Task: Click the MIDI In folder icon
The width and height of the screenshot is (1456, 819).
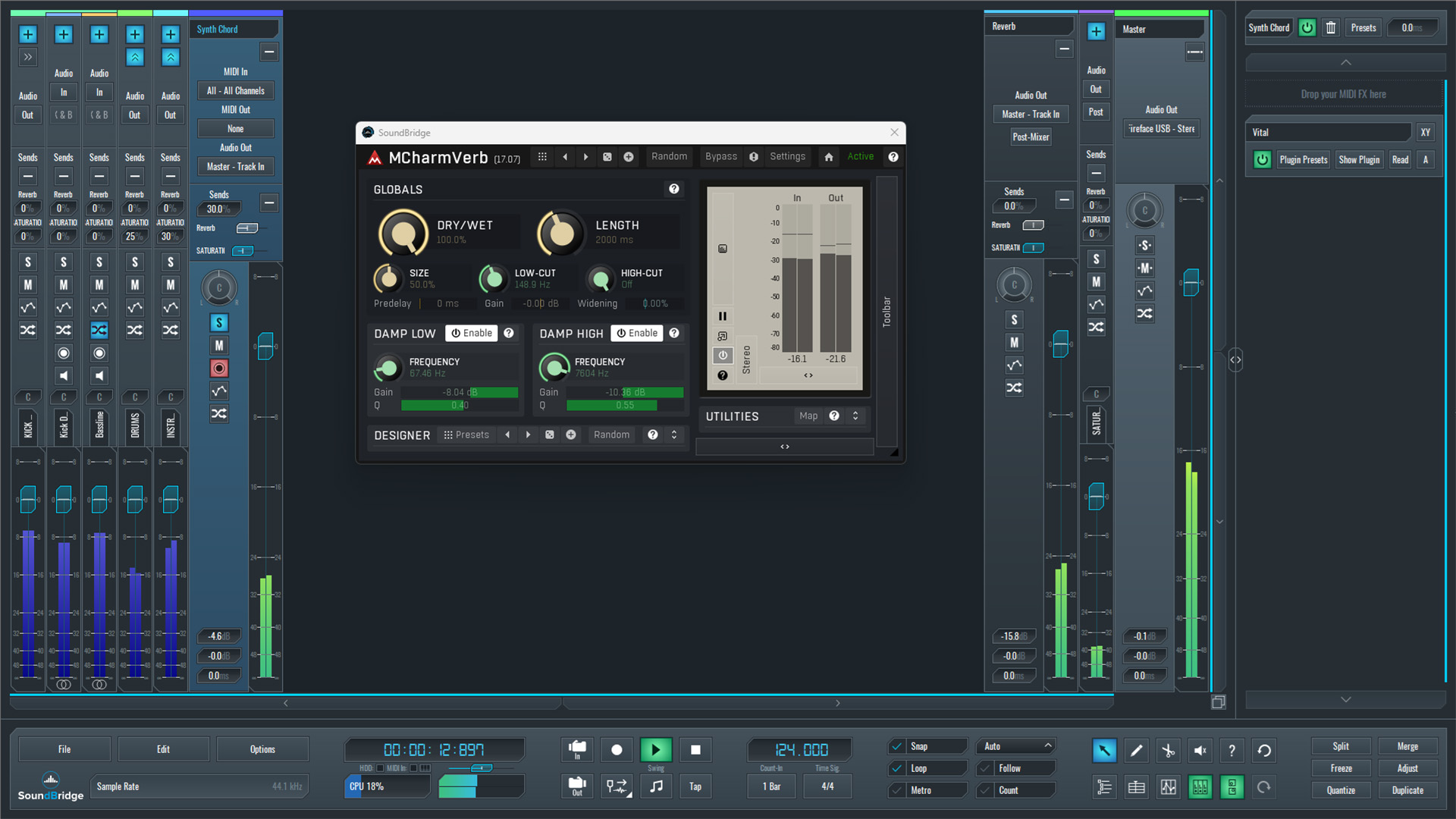Action: click(577, 750)
